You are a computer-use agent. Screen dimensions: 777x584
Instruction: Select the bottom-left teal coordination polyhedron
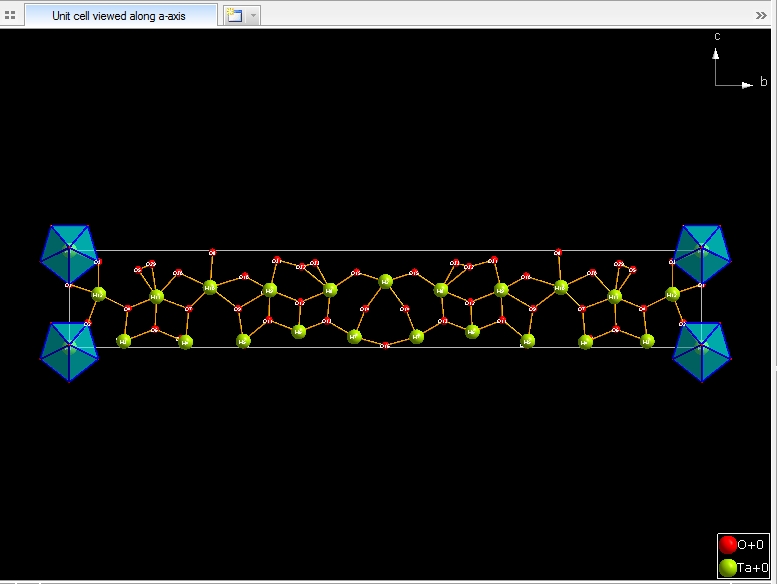[x=68, y=351]
